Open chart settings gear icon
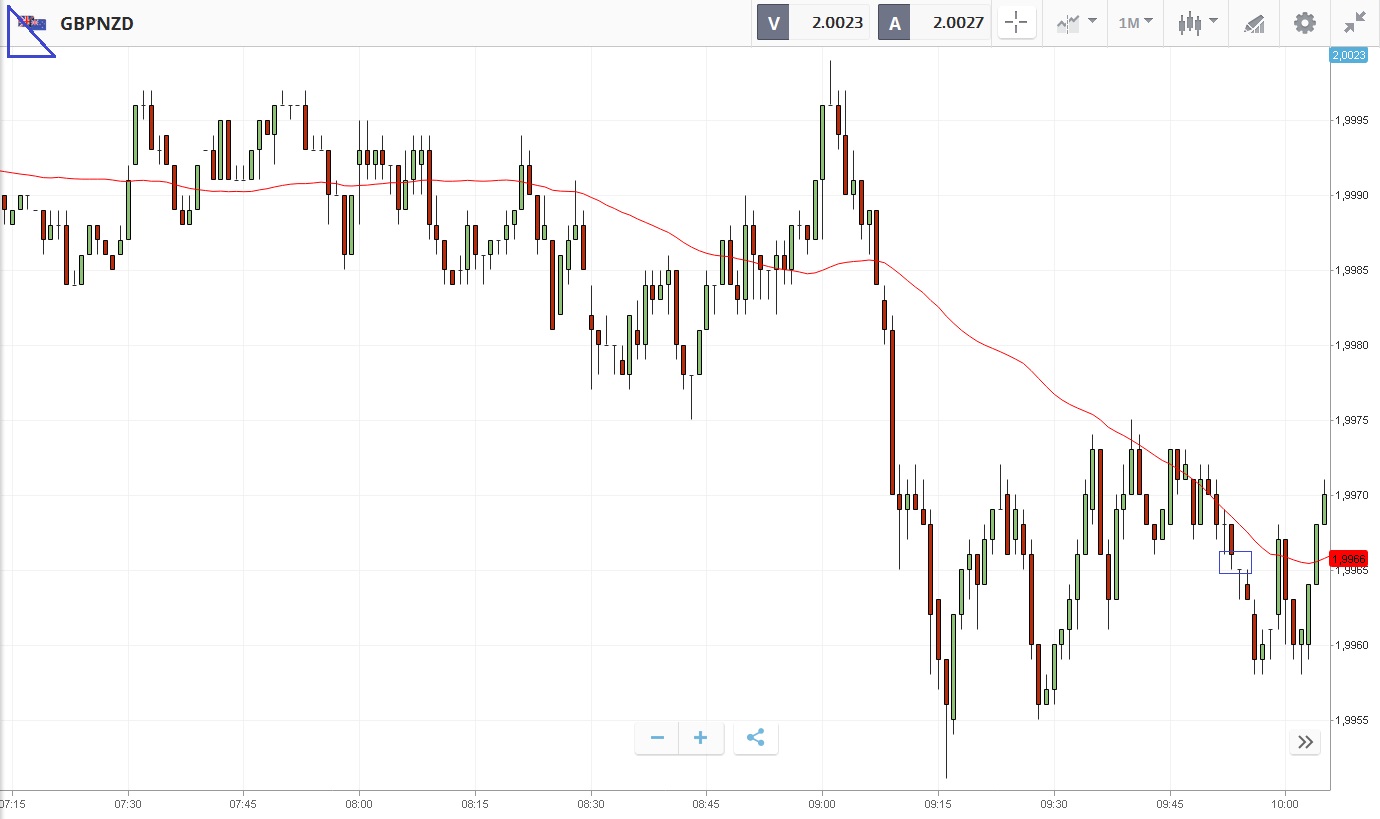Image resolution: width=1380 pixels, height=819 pixels. pyautogui.click(x=1305, y=23)
